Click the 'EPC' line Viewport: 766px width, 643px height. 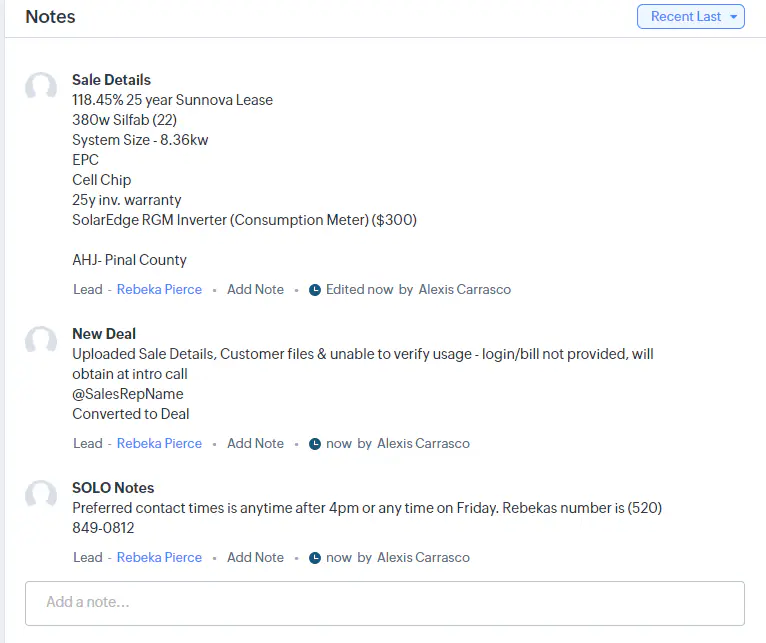(85, 160)
